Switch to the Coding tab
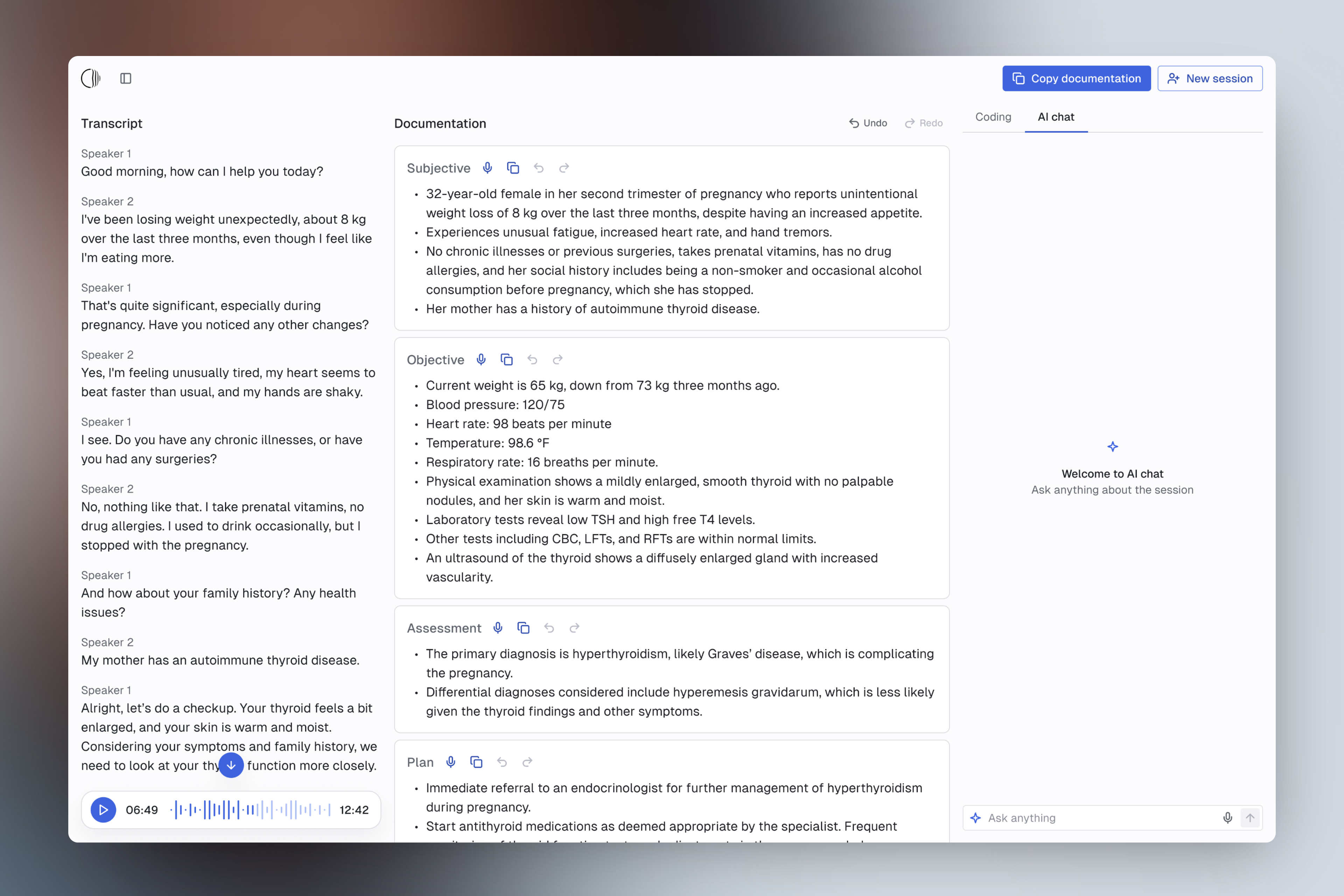This screenshot has width=1344, height=896. point(993,117)
